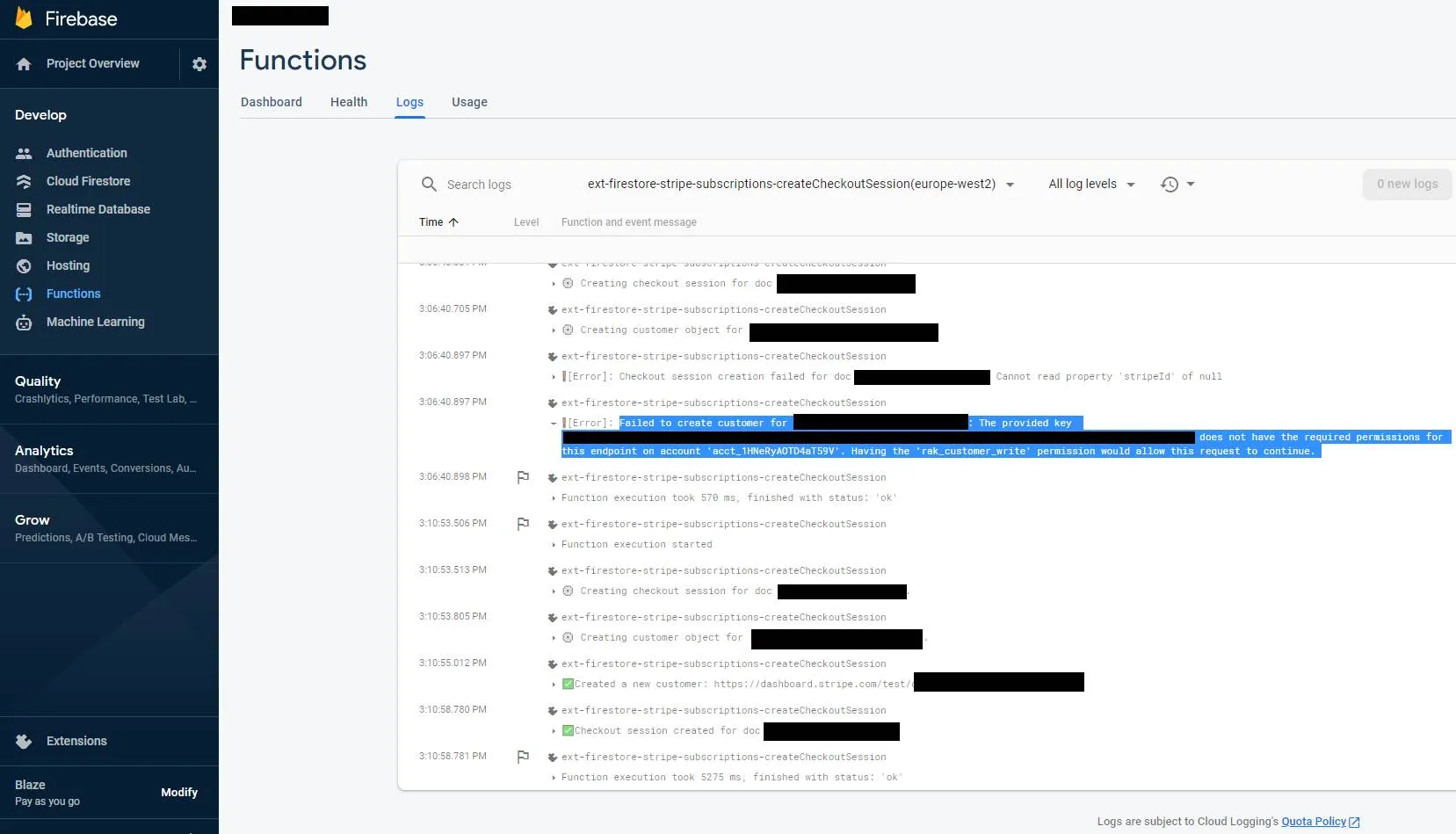1456x834 pixels.
Task: Click the Authentication people icon
Action: (24, 153)
